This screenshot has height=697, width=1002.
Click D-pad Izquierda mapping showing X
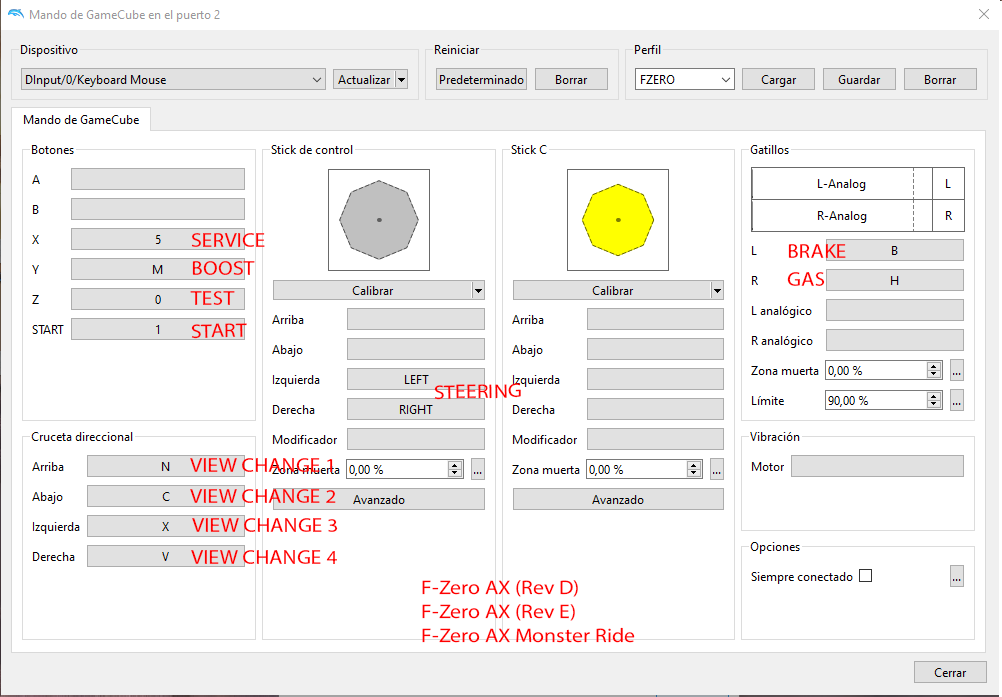pos(166,526)
